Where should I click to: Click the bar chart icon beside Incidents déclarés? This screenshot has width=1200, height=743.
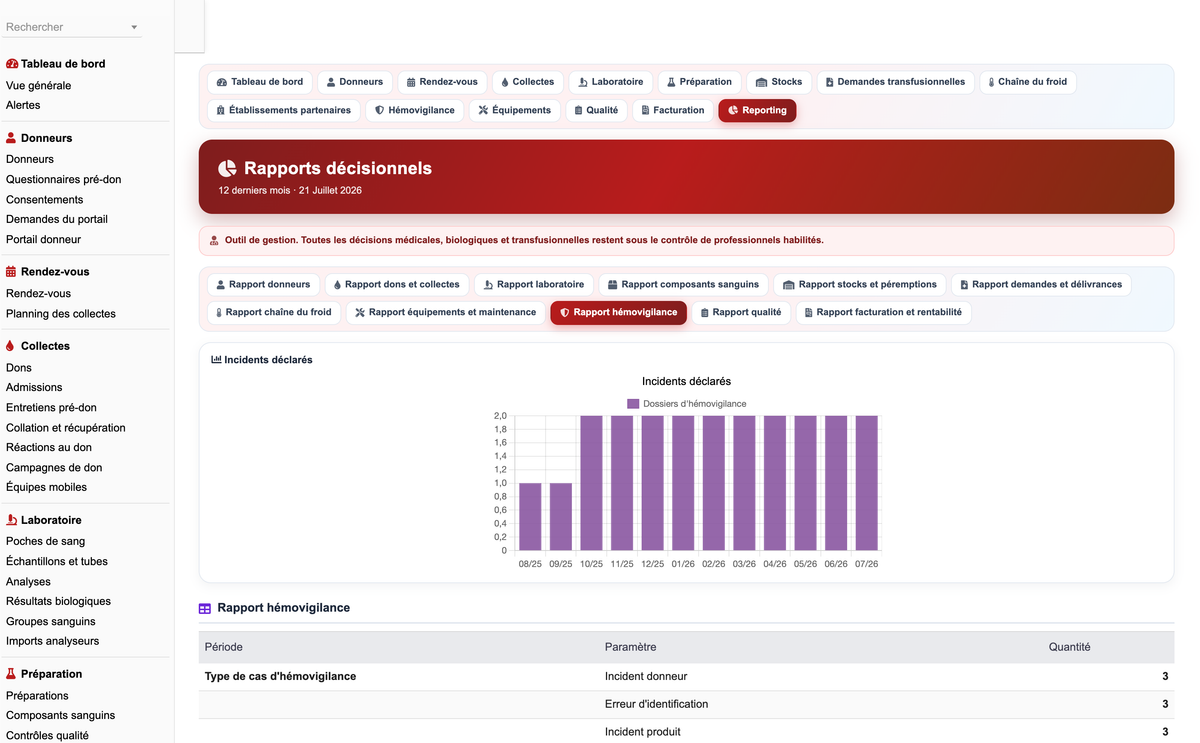coord(216,360)
